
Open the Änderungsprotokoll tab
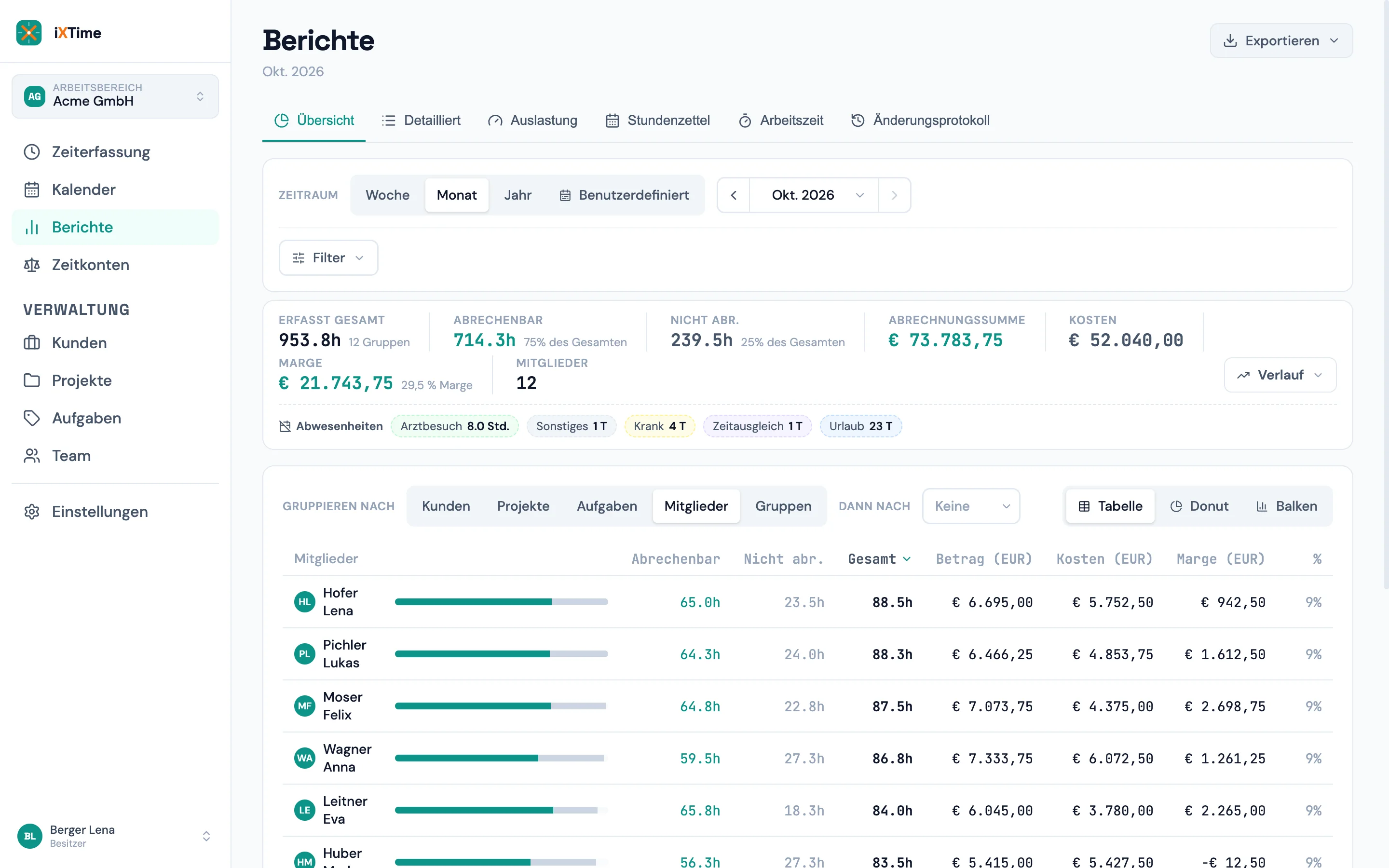coord(920,121)
